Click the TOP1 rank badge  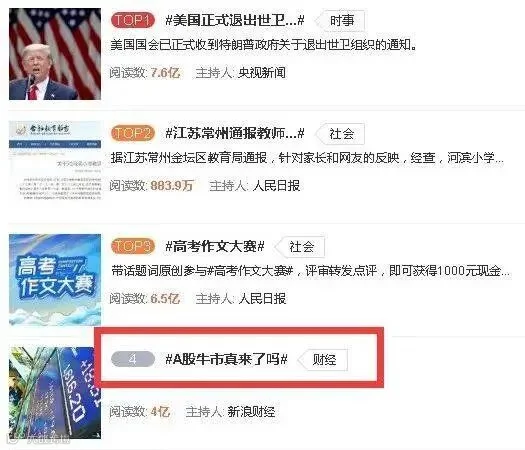tap(133, 20)
